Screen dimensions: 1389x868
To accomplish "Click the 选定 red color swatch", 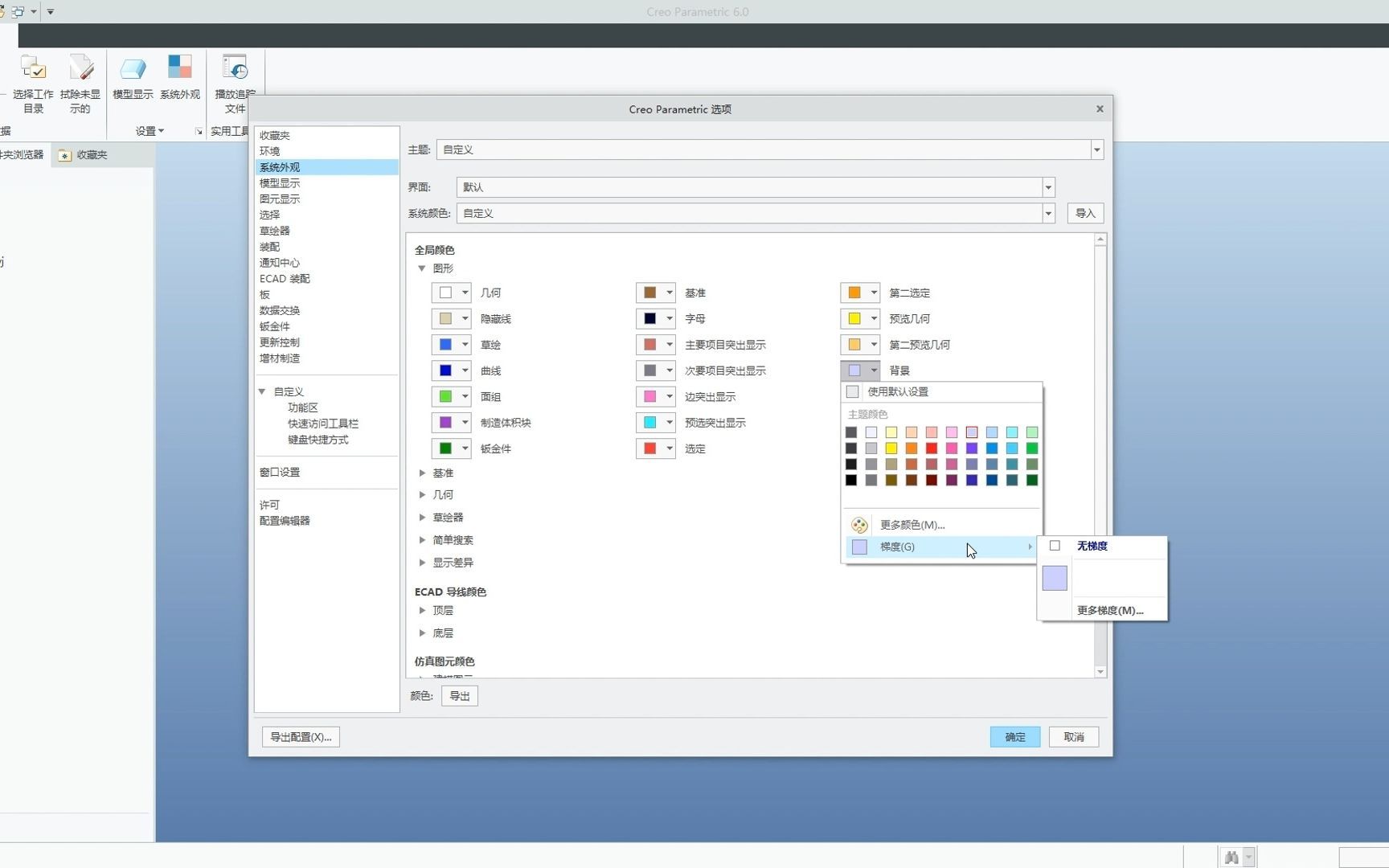I will [649, 448].
